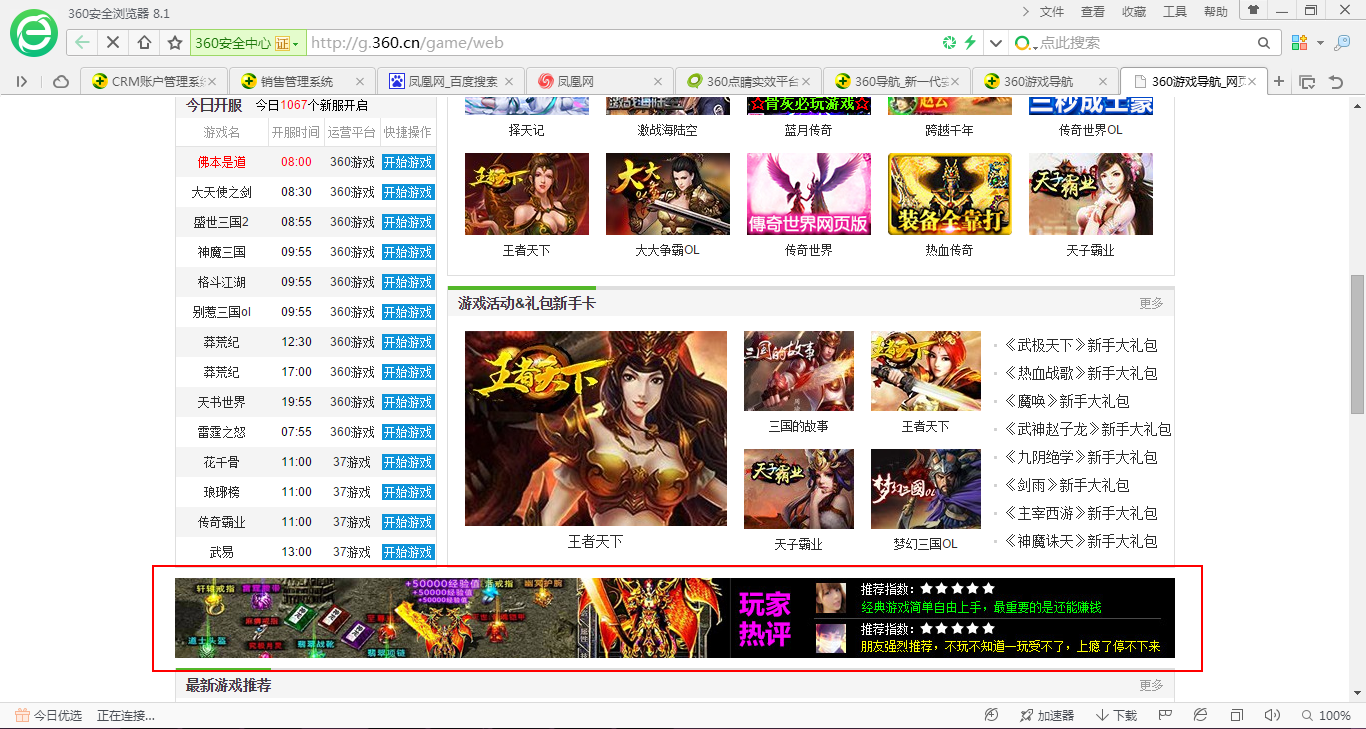Screen dimensions: 1366x729
Task: Click the T-shirt skin theme icon in titlebar
Action: coord(1253,11)
